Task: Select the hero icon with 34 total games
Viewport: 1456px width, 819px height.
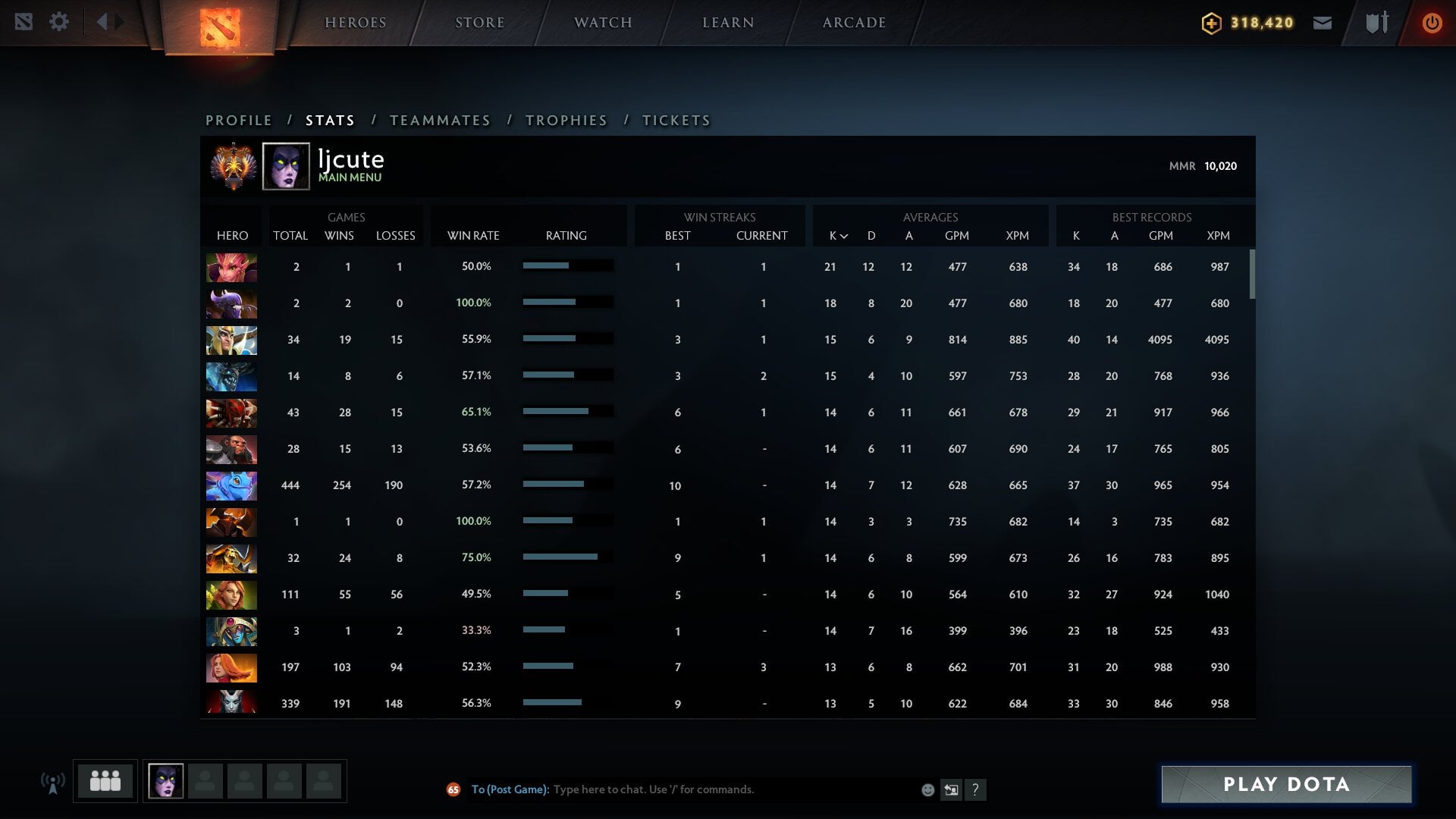Action: click(x=231, y=340)
